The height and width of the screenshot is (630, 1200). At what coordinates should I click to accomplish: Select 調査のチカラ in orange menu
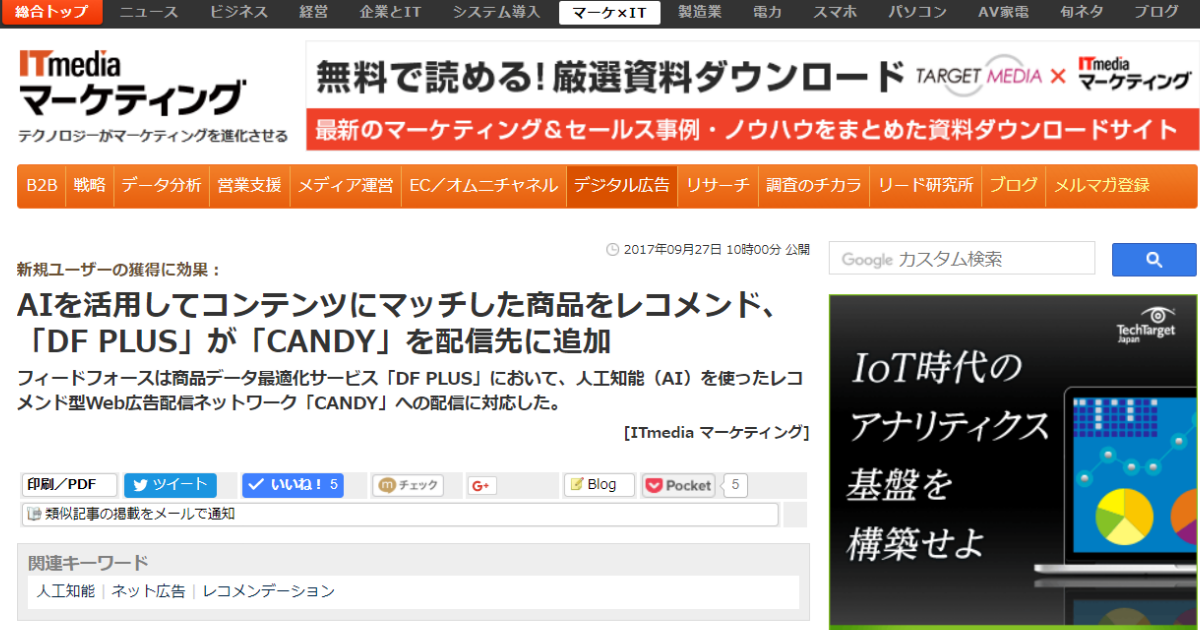814,186
